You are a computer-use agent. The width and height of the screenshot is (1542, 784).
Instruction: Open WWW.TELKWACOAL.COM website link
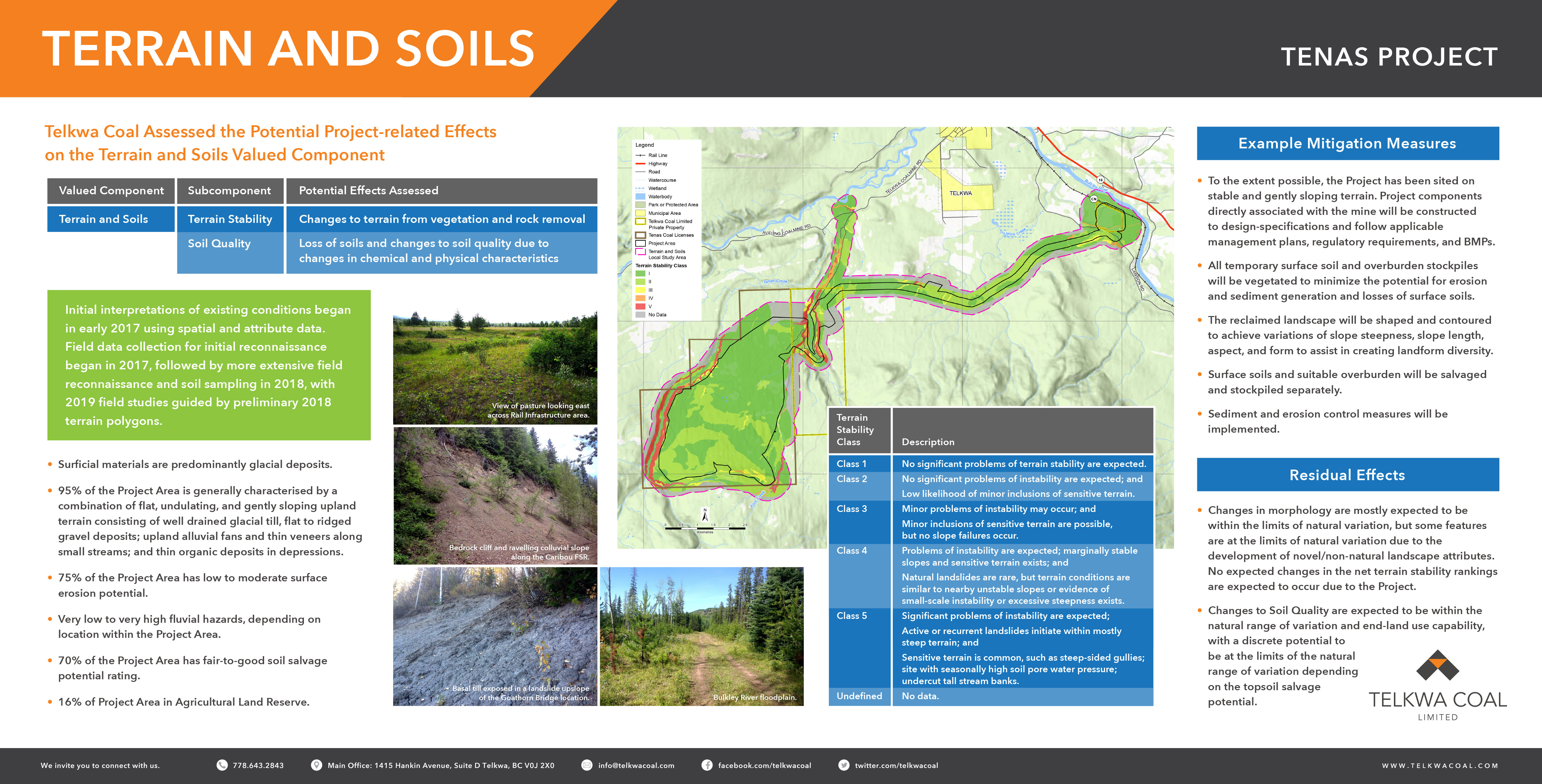[x=1440, y=765]
